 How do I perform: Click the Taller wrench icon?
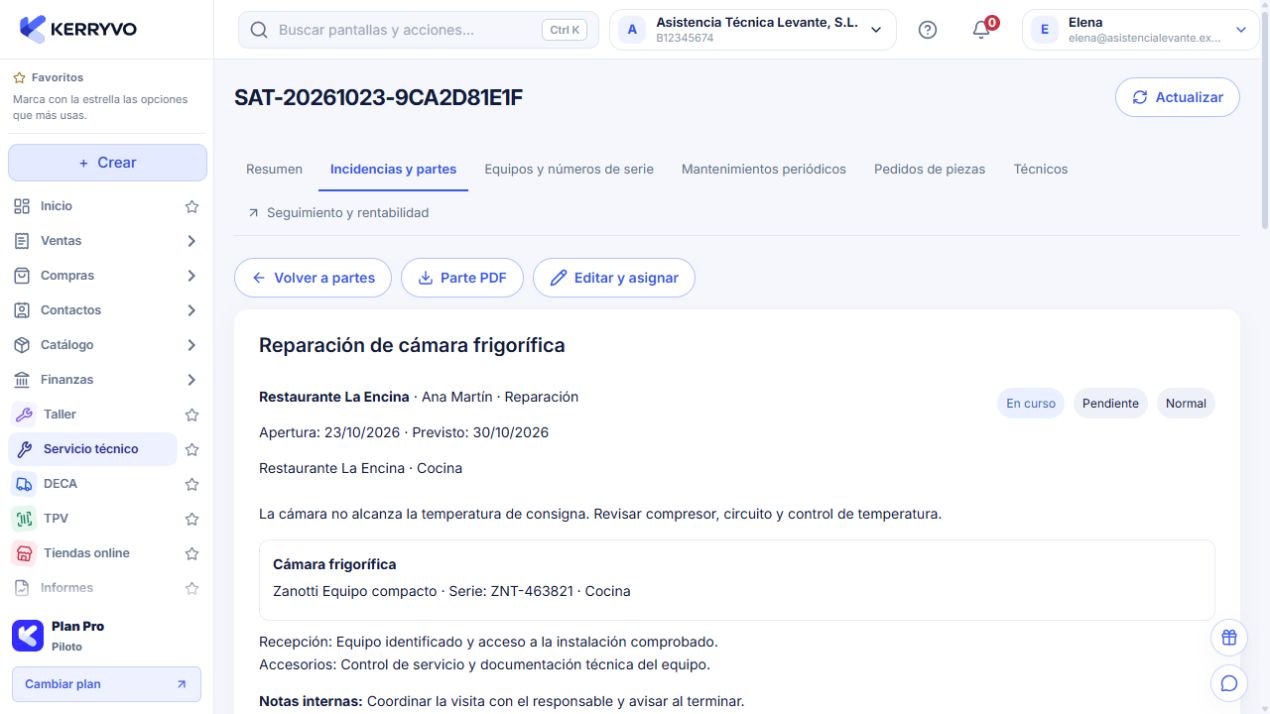24,414
